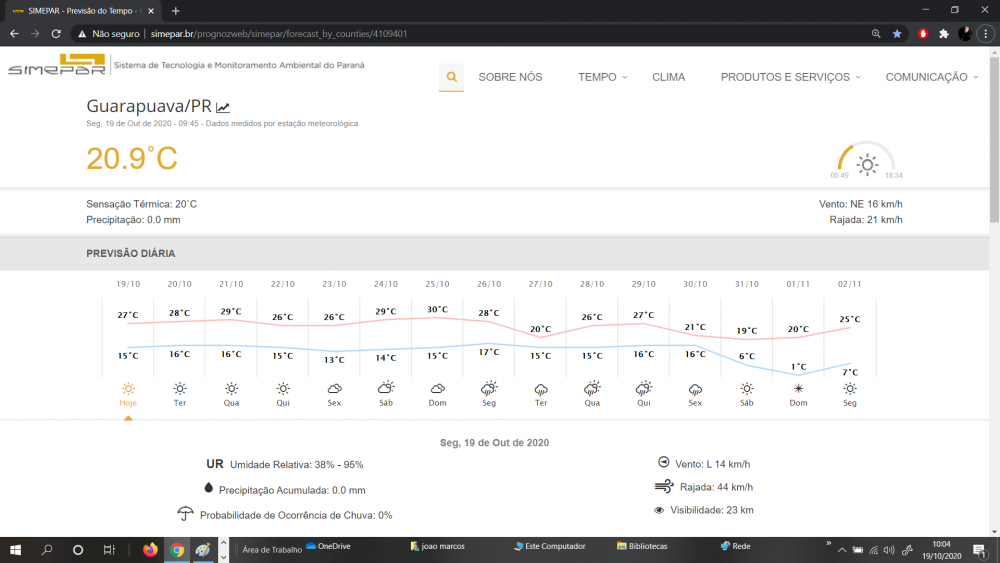Expand the TEMPO dropdown menu
The image size is (1000, 563).
click(x=602, y=77)
